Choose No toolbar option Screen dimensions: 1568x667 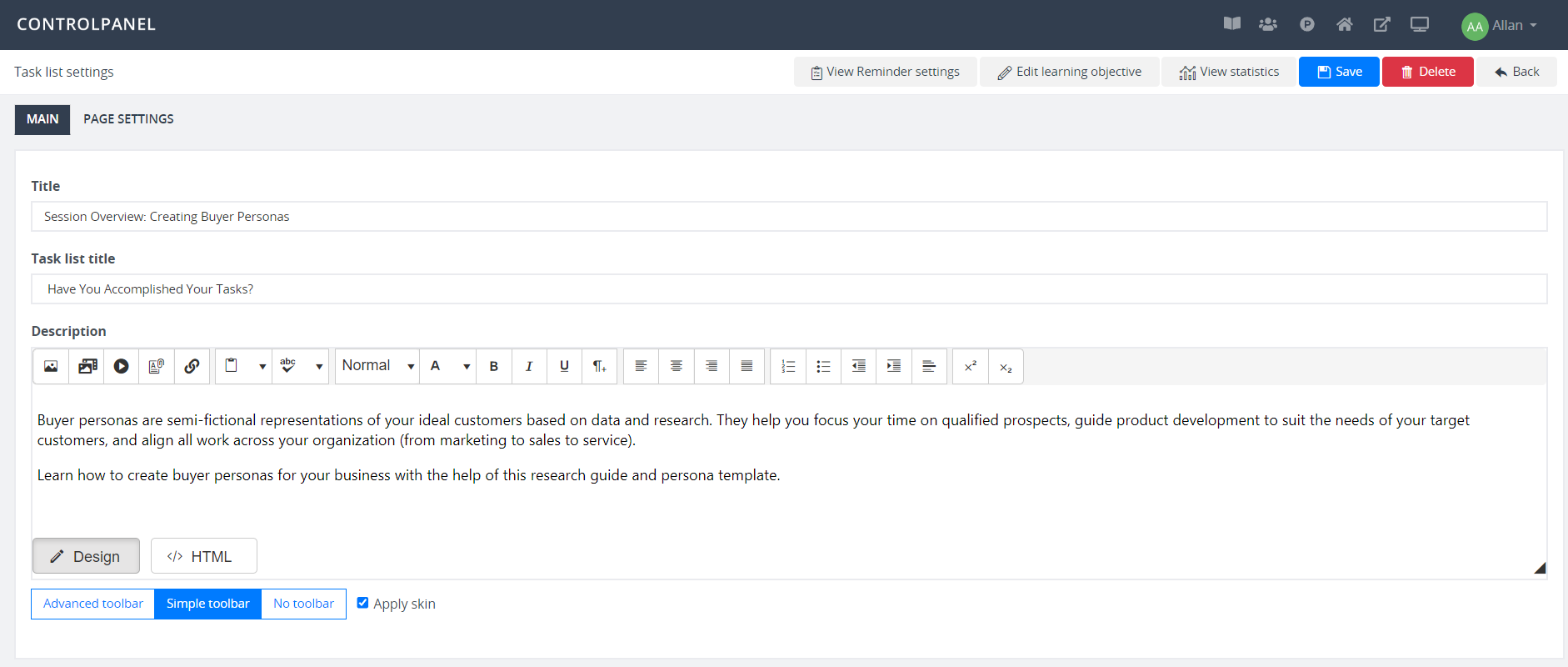click(x=303, y=604)
